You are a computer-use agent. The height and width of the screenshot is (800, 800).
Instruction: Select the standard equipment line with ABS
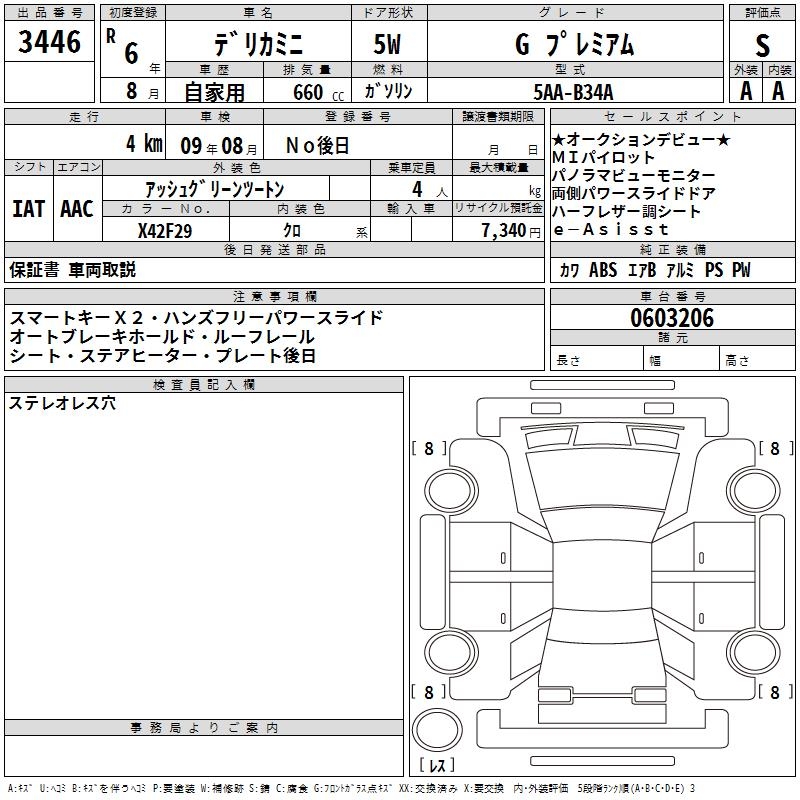tap(655, 270)
